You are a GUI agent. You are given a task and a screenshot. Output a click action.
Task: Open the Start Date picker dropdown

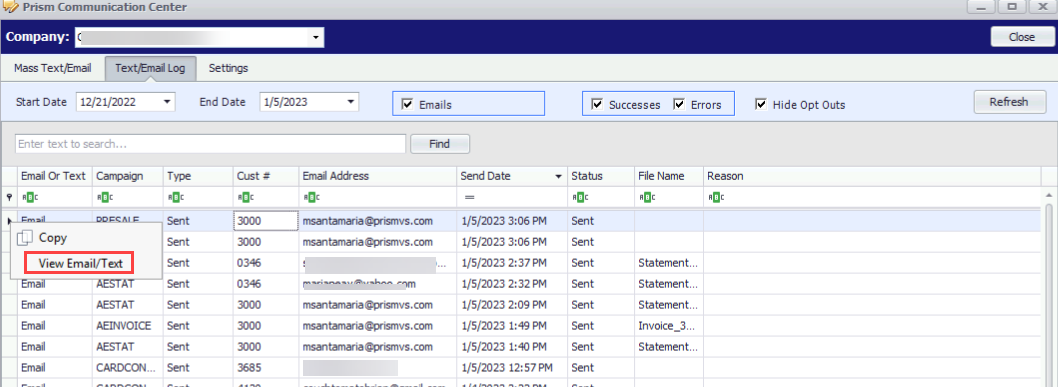click(167, 102)
